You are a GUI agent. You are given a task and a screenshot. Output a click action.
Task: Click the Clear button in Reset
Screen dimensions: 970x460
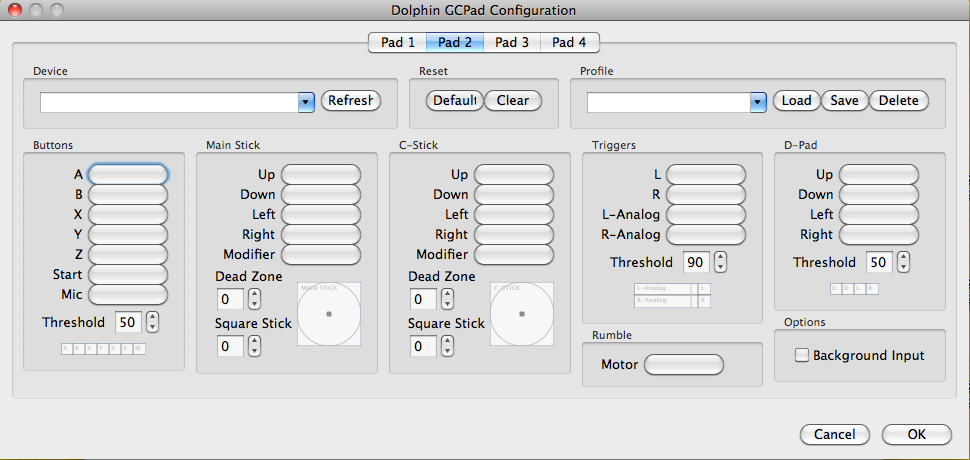[x=513, y=101]
